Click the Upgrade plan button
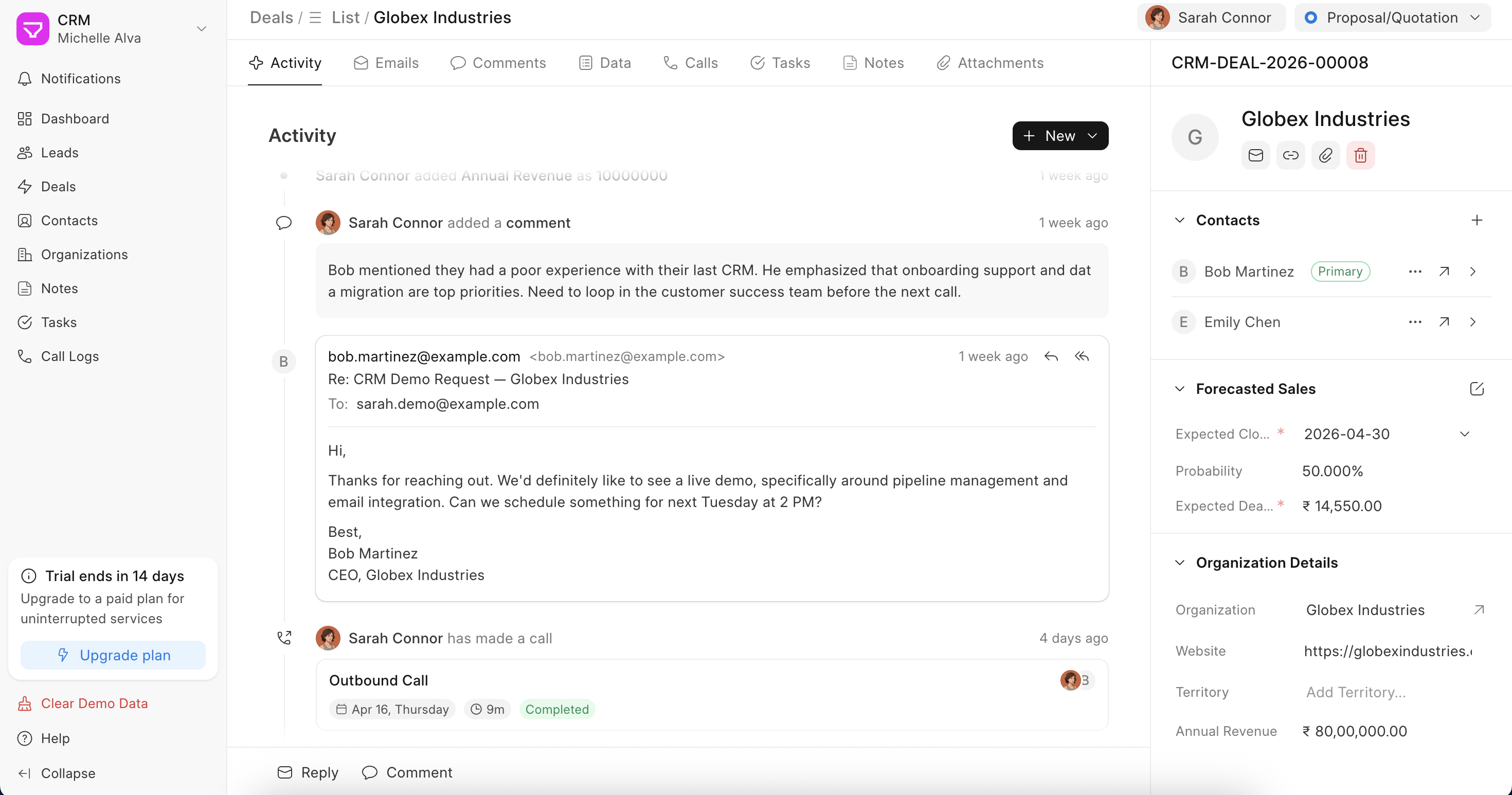The image size is (1512, 795). click(113, 655)
